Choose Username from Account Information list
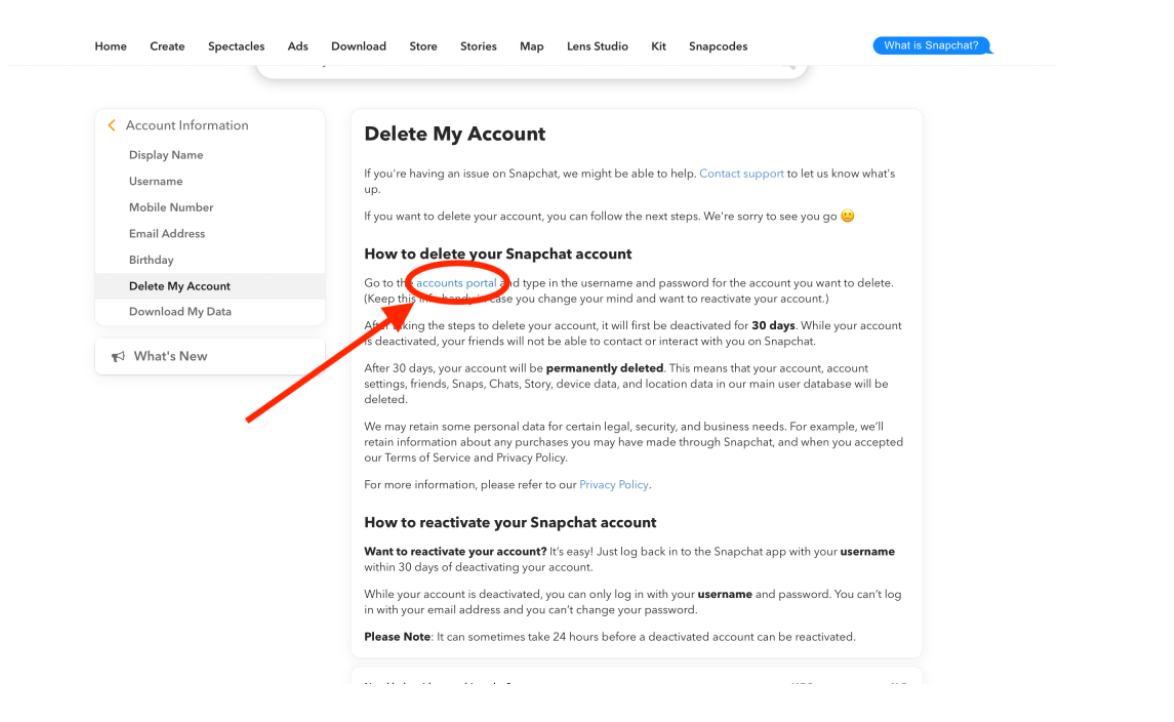1174x722 pixels. 156,181
